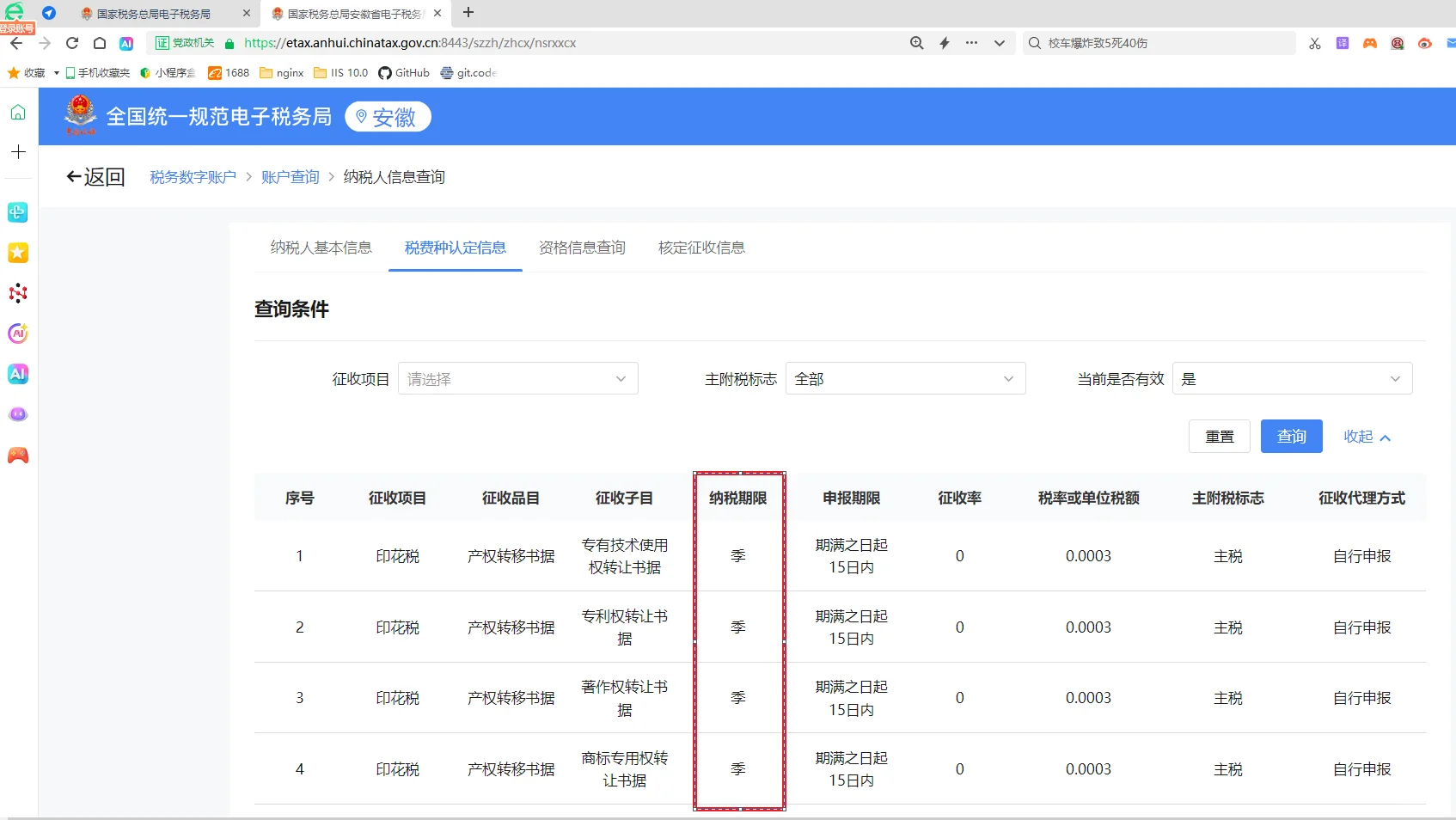Click the 安徽 location selector

pyautogui.click(x=388, y=117)
